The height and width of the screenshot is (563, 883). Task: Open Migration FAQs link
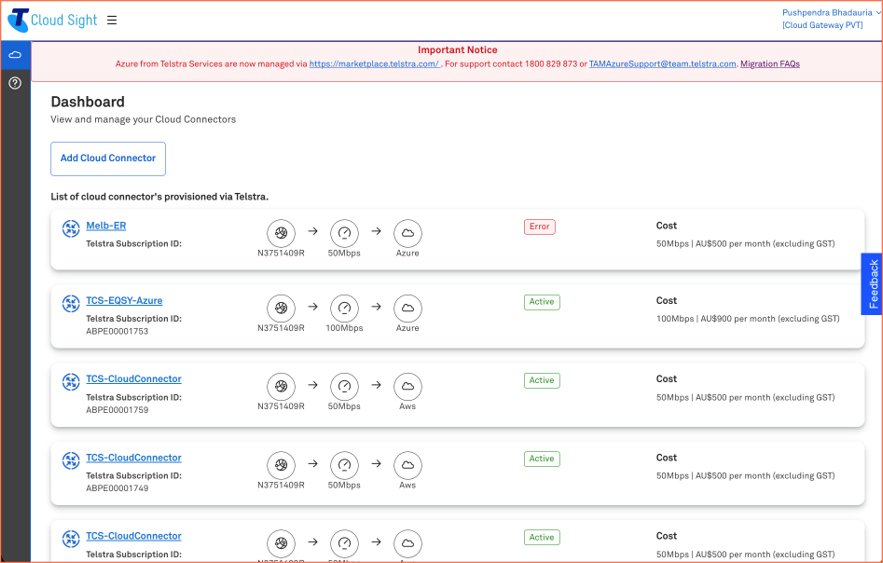click(770, 64)
